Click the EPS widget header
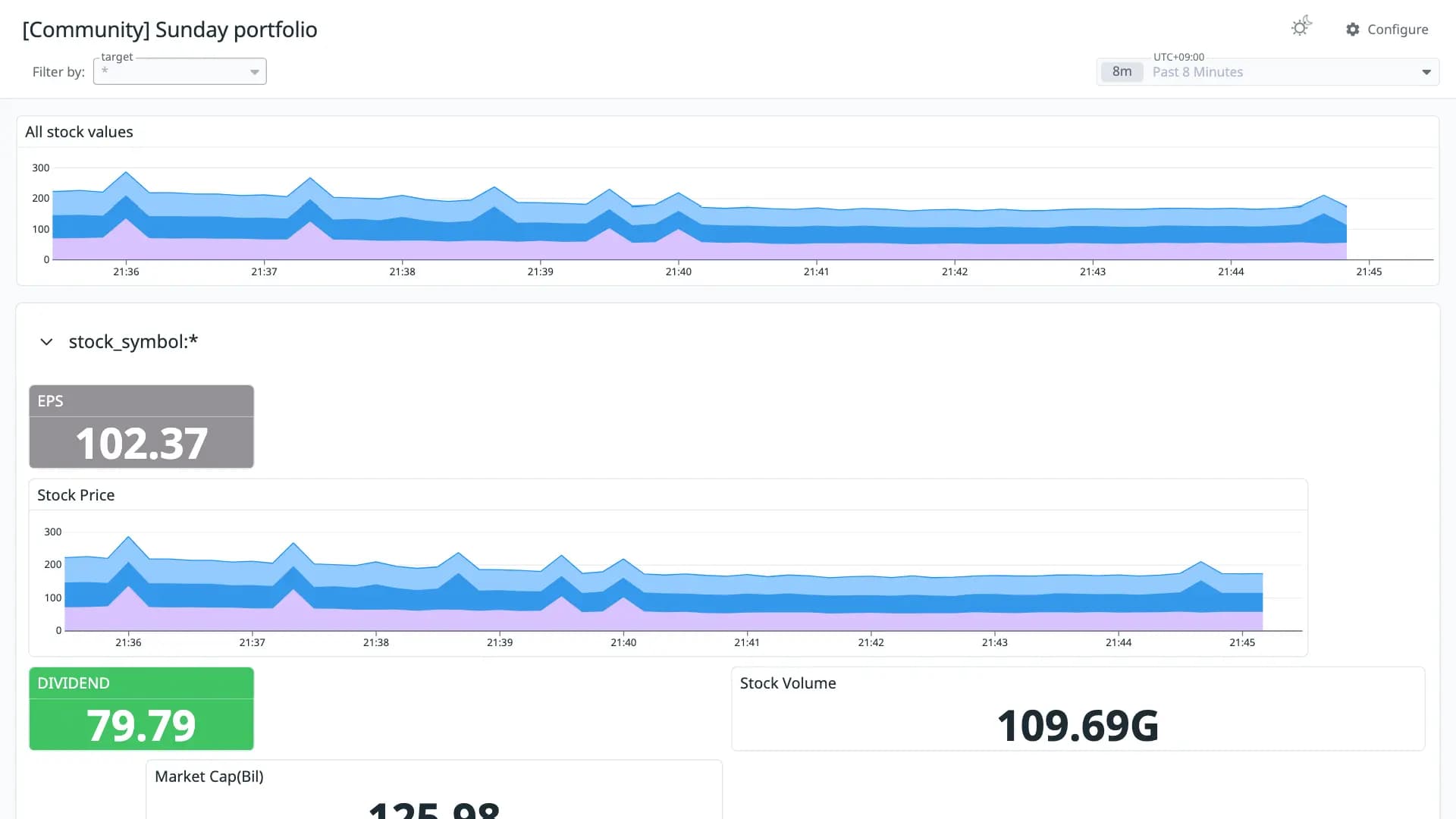1456x819 pixels. (x=141, y=401)
